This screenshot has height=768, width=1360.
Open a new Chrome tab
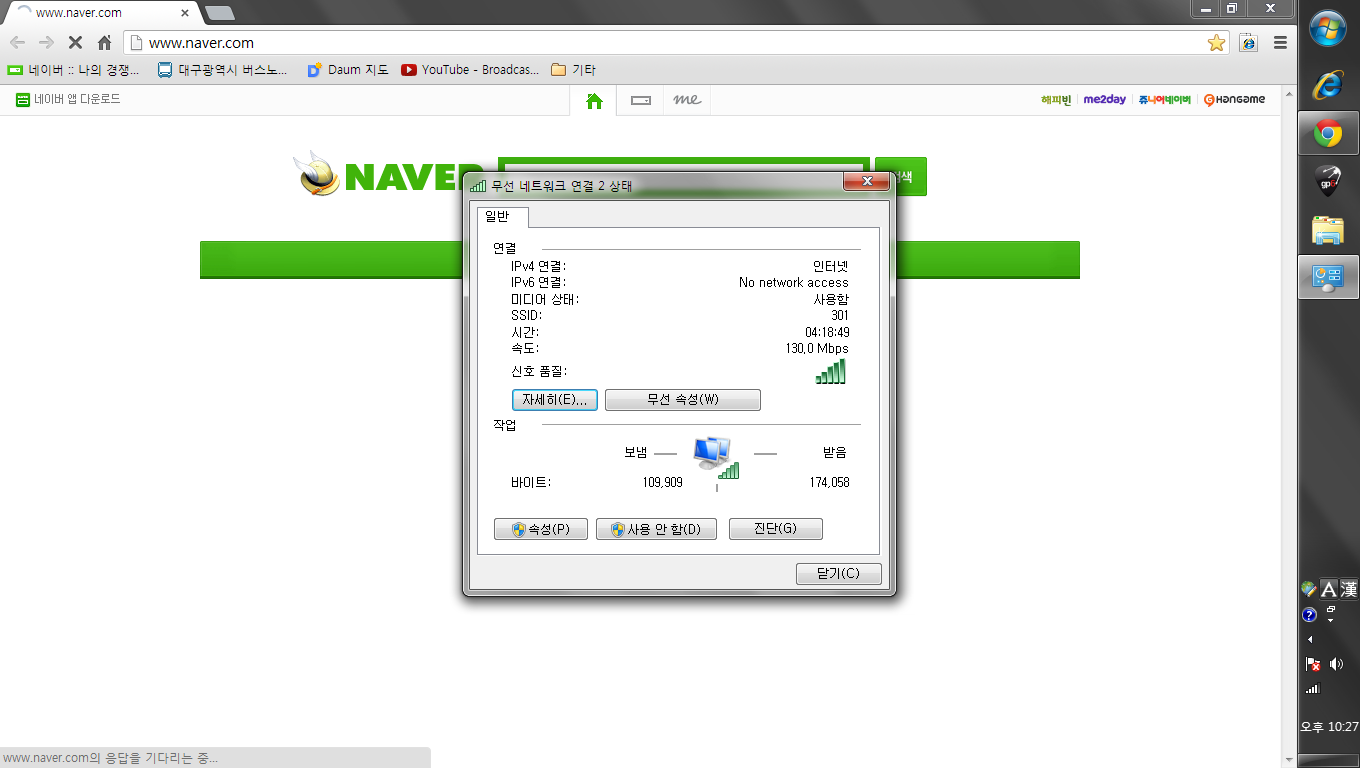[x=219, y=12]
